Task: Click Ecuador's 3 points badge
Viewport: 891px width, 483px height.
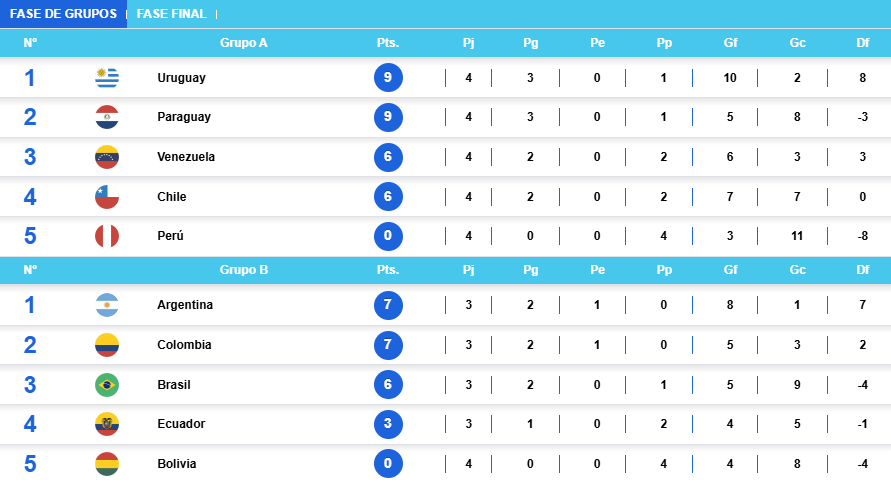Action: point(388,424)
